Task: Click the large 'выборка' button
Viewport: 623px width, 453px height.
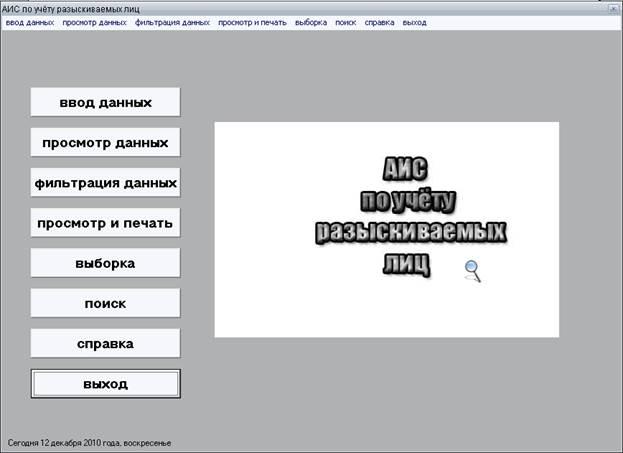Action: [x=105, y=263]
